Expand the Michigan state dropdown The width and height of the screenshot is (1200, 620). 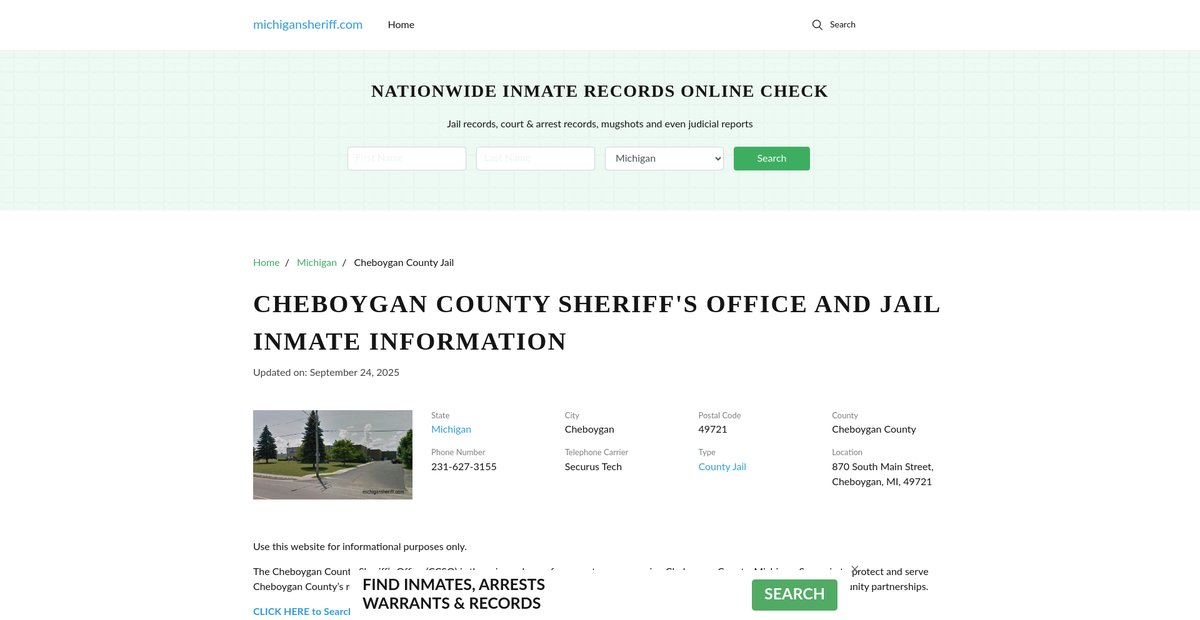pos(664,158)
